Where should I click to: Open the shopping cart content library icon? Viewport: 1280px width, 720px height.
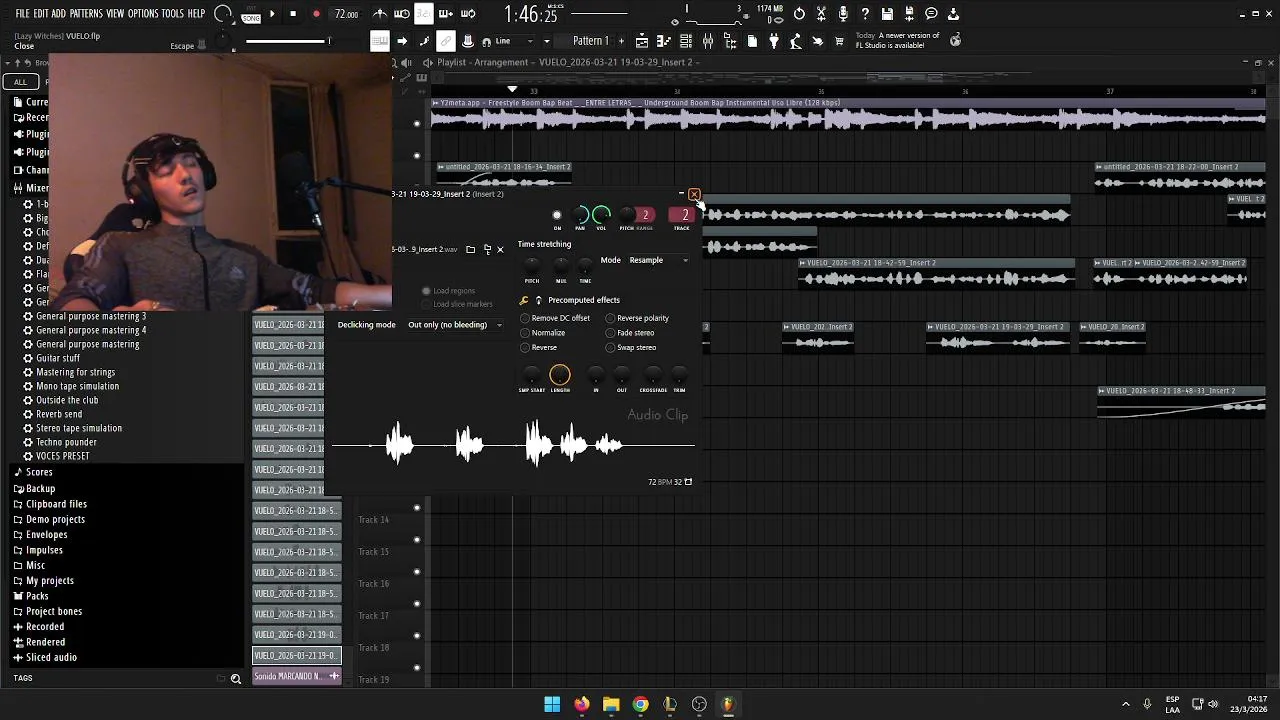click(x=839, y=41)
